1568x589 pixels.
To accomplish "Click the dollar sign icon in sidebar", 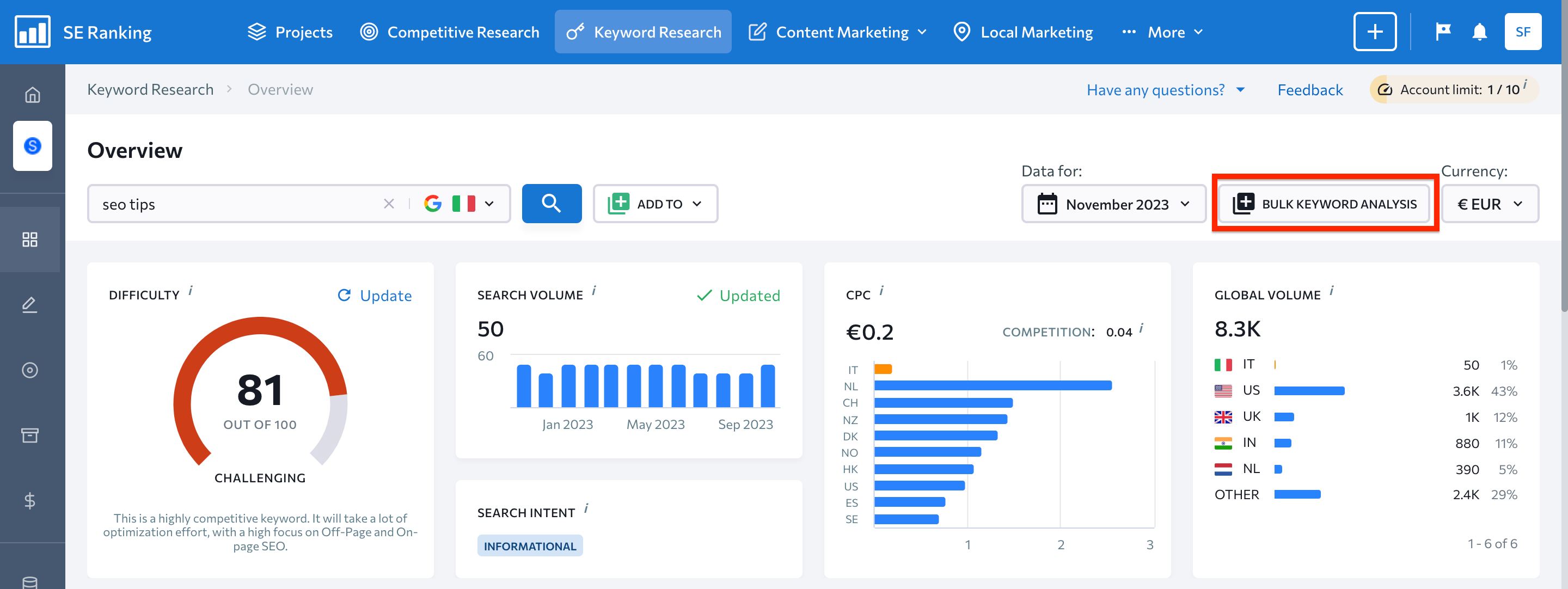I will pos(30,500).
